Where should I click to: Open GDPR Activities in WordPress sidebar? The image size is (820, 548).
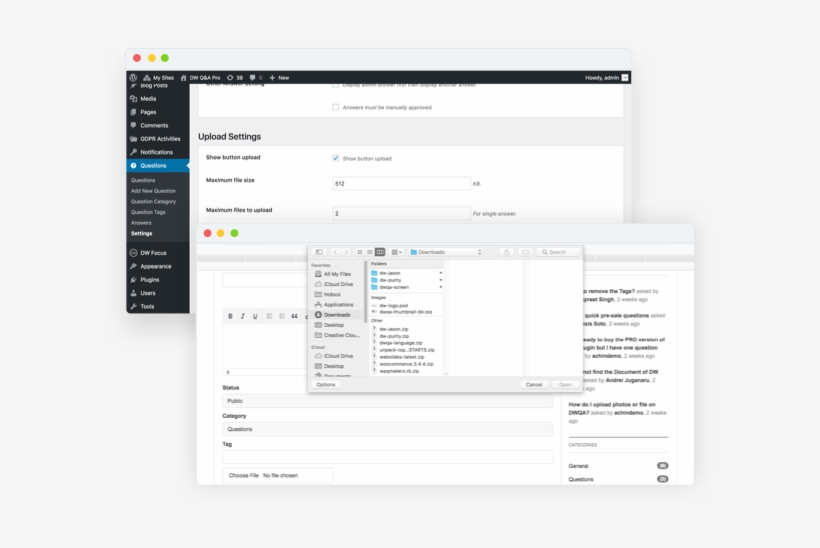pos(158,139)
